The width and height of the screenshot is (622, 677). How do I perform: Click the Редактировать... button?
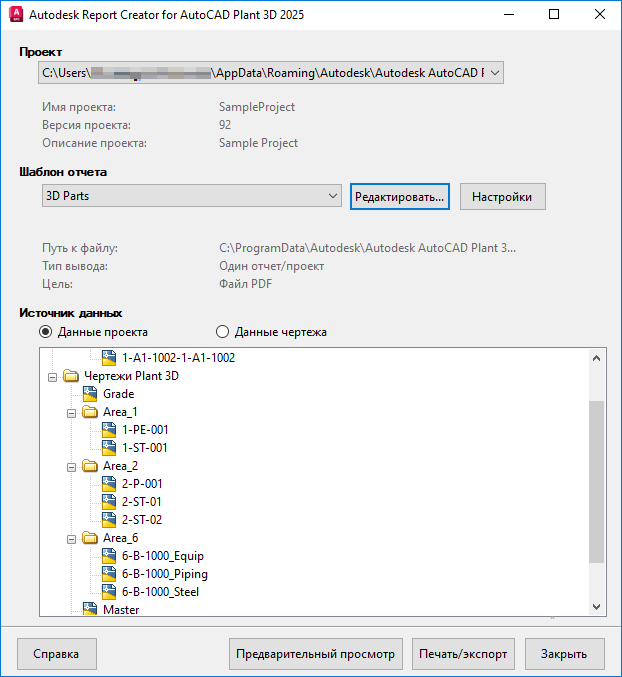click(400, 196)
